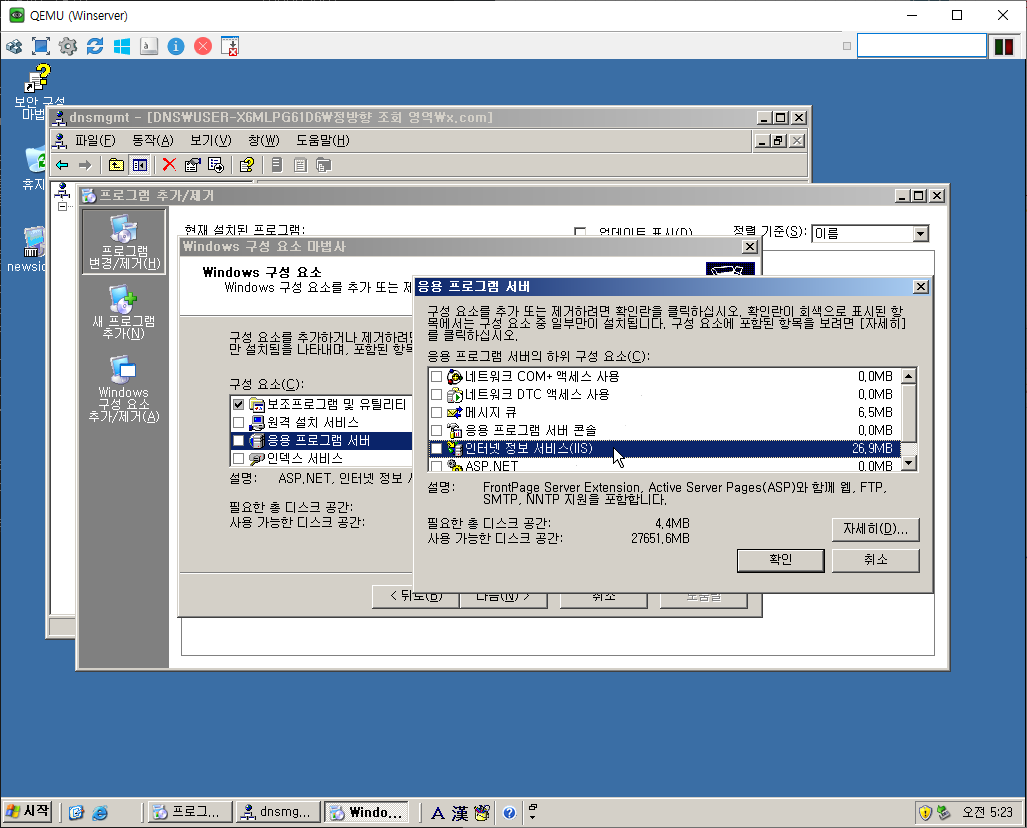Screen dimensions: 1027x828
Task: Click the QEMU window-with-red-x eject icon
Action: pyautogui.click(x=230, y=47)
